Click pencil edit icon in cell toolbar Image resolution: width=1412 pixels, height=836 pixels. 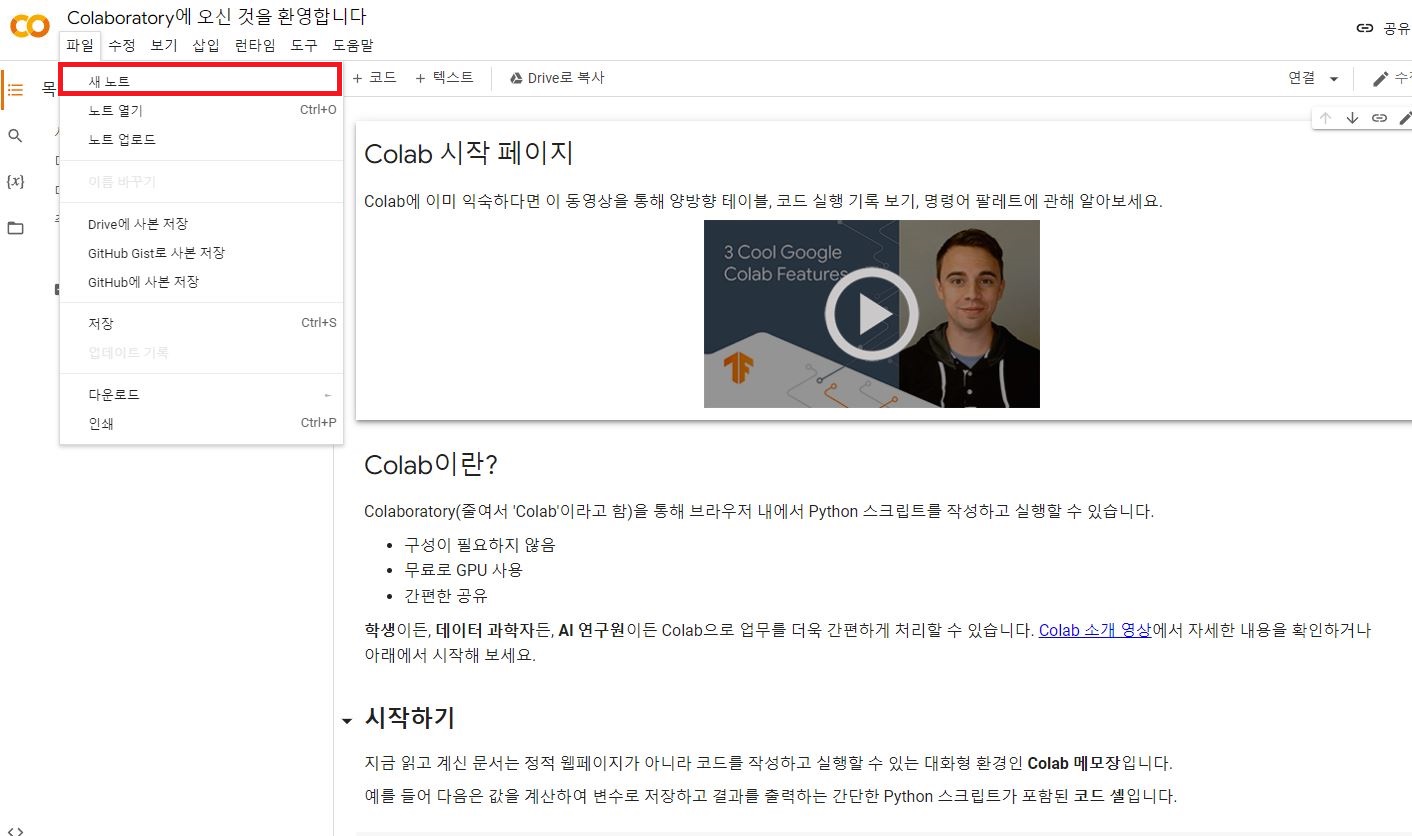coord(1404,118)
